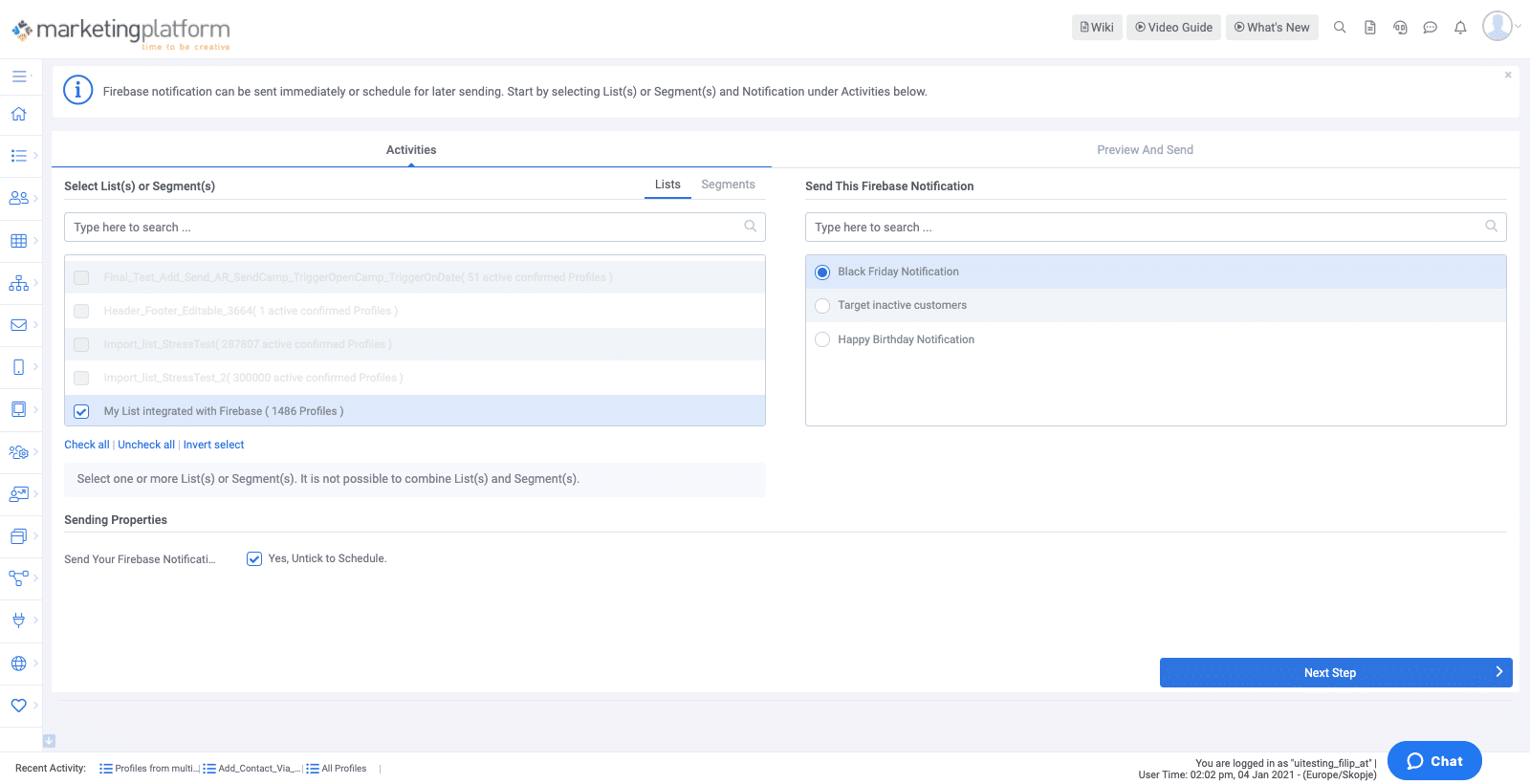The height and width of the screenshot is (784, 1530).
Task: Click the down-arrow icon below the sidebar
Action: pos(49,741)
